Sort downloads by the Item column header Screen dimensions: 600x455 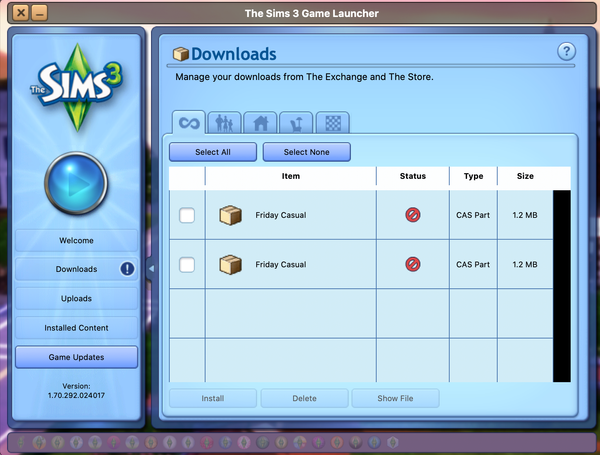290,176
